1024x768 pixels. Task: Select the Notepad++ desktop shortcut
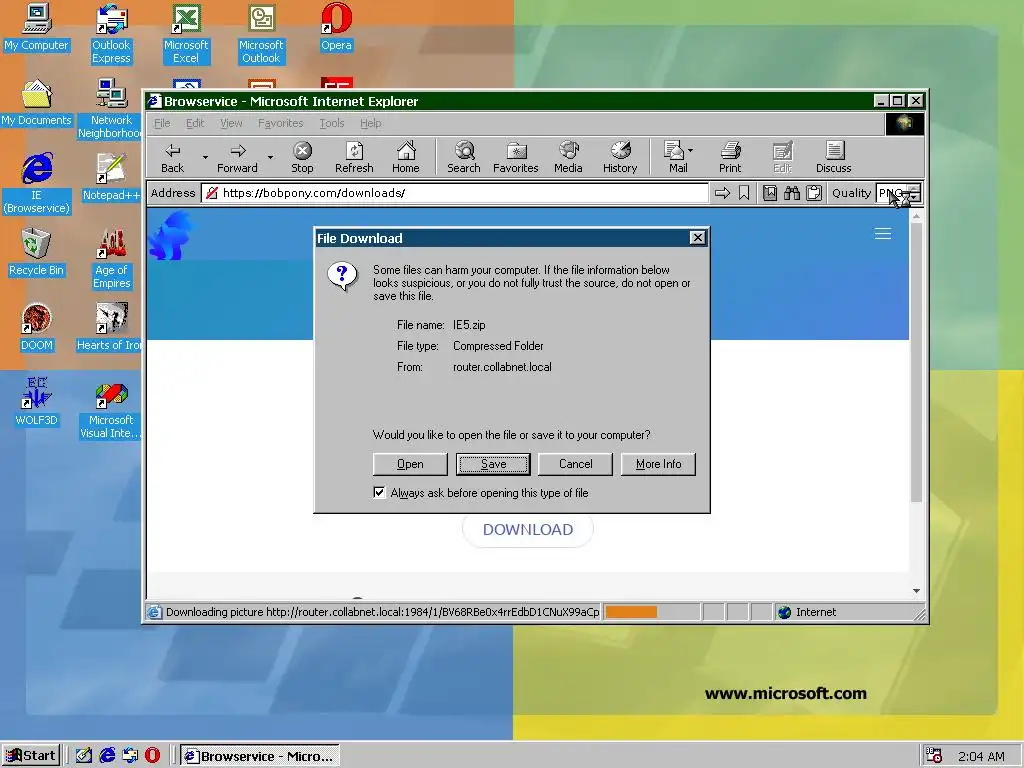111,178
